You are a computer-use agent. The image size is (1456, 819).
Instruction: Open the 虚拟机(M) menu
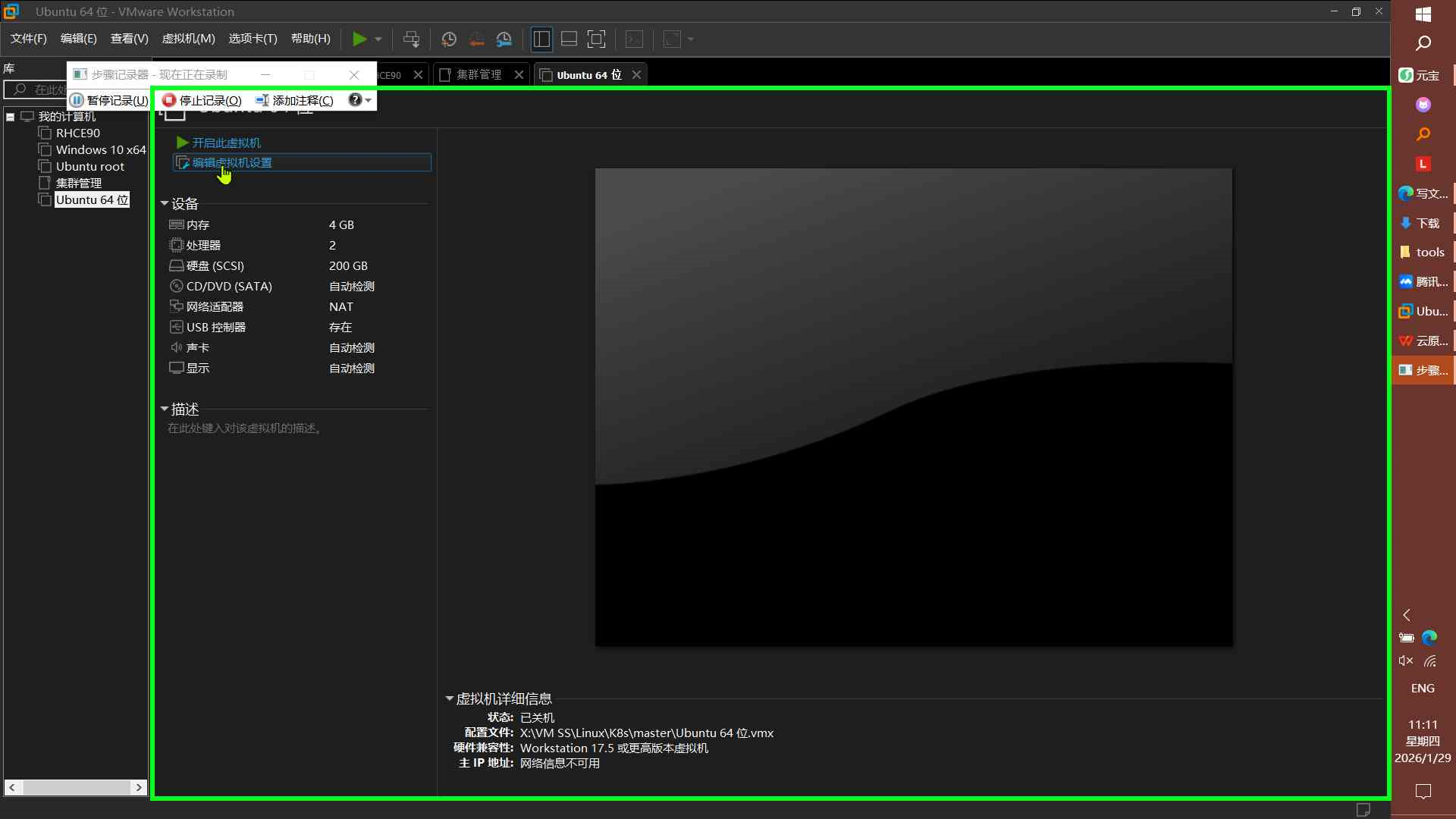[188, 39]
